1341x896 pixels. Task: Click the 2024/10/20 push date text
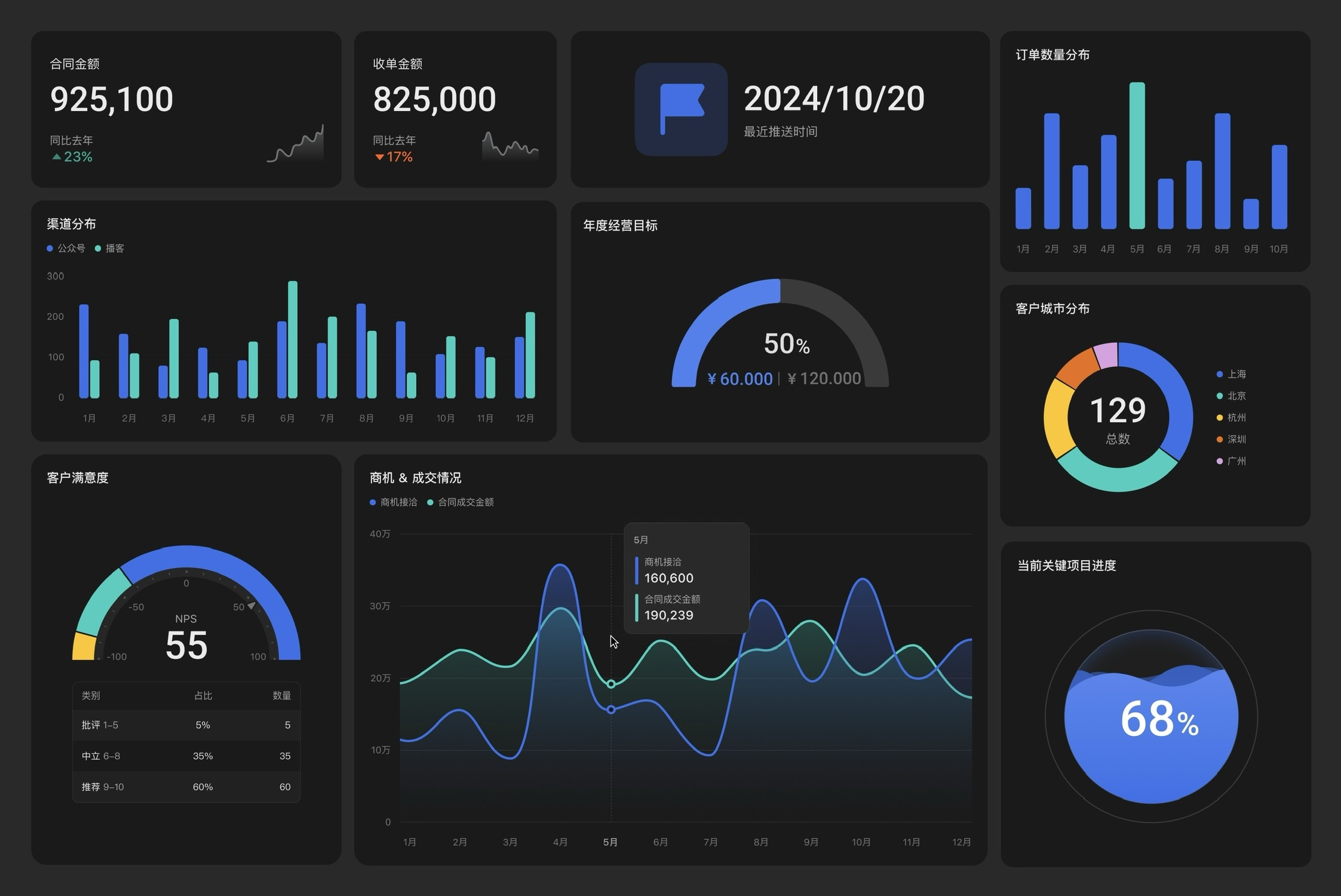[x=834, y=99]
